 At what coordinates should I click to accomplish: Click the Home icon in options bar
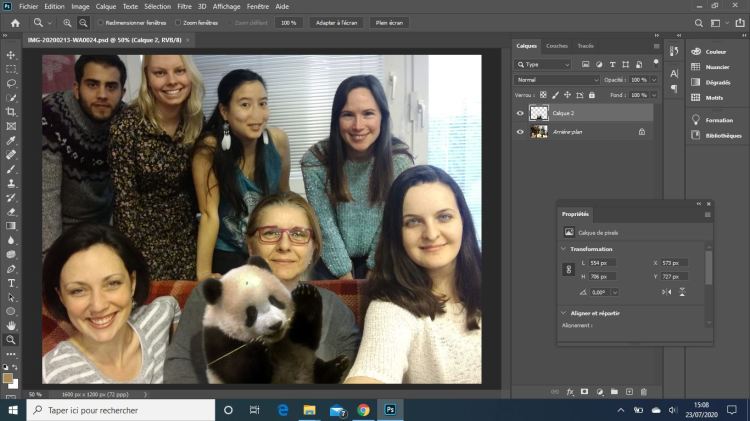(15, 23)
